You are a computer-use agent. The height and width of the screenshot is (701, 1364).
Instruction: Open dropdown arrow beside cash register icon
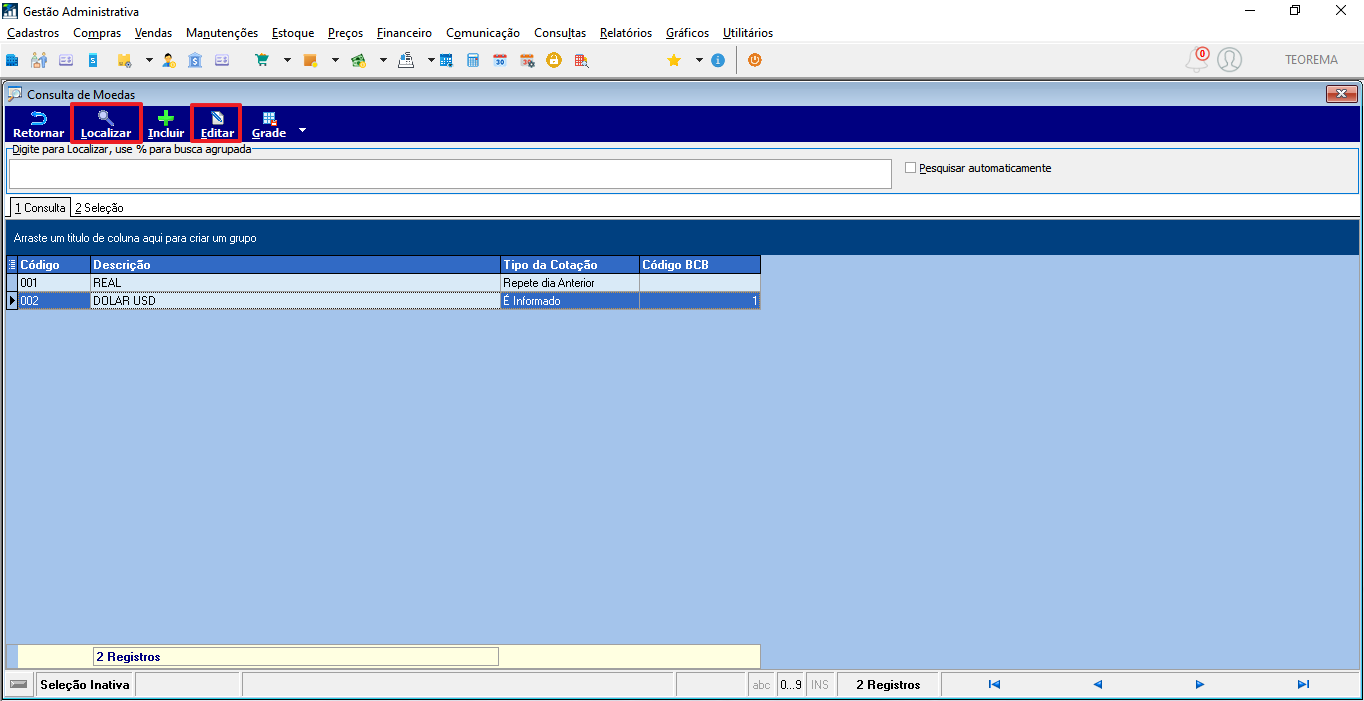432,60
